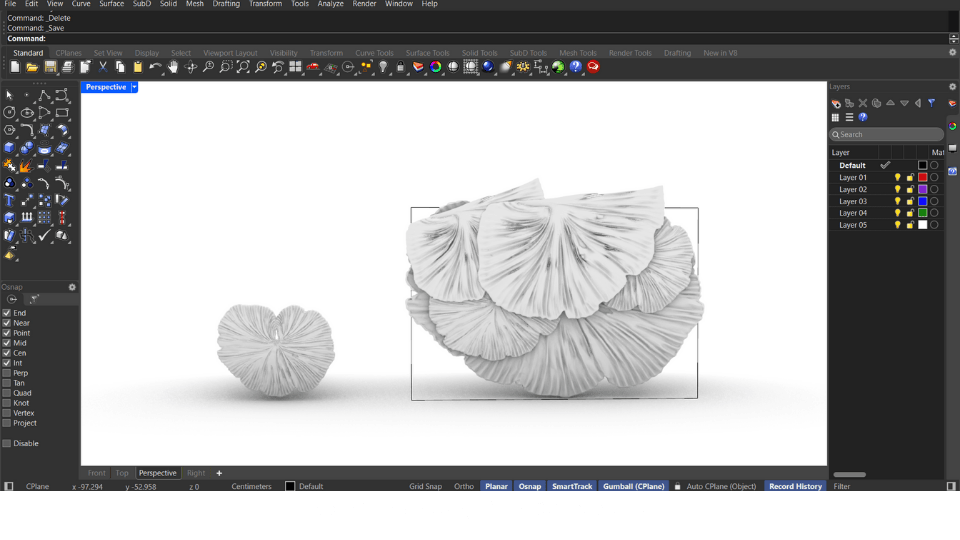
Task: Switch to the Curve Tools toolbar tab
Action: [x=374, y=53]
